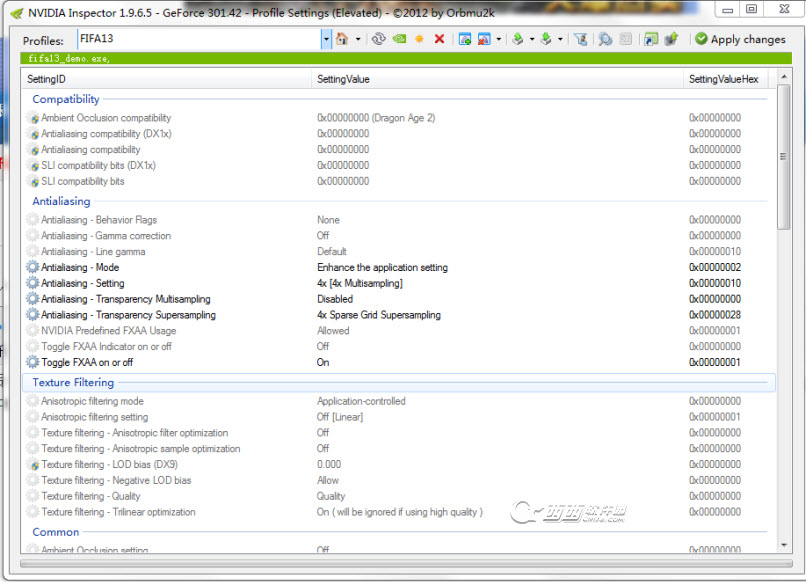Click the refresh arrows toolbar icon
806x582 pixels.
[379, 39]
